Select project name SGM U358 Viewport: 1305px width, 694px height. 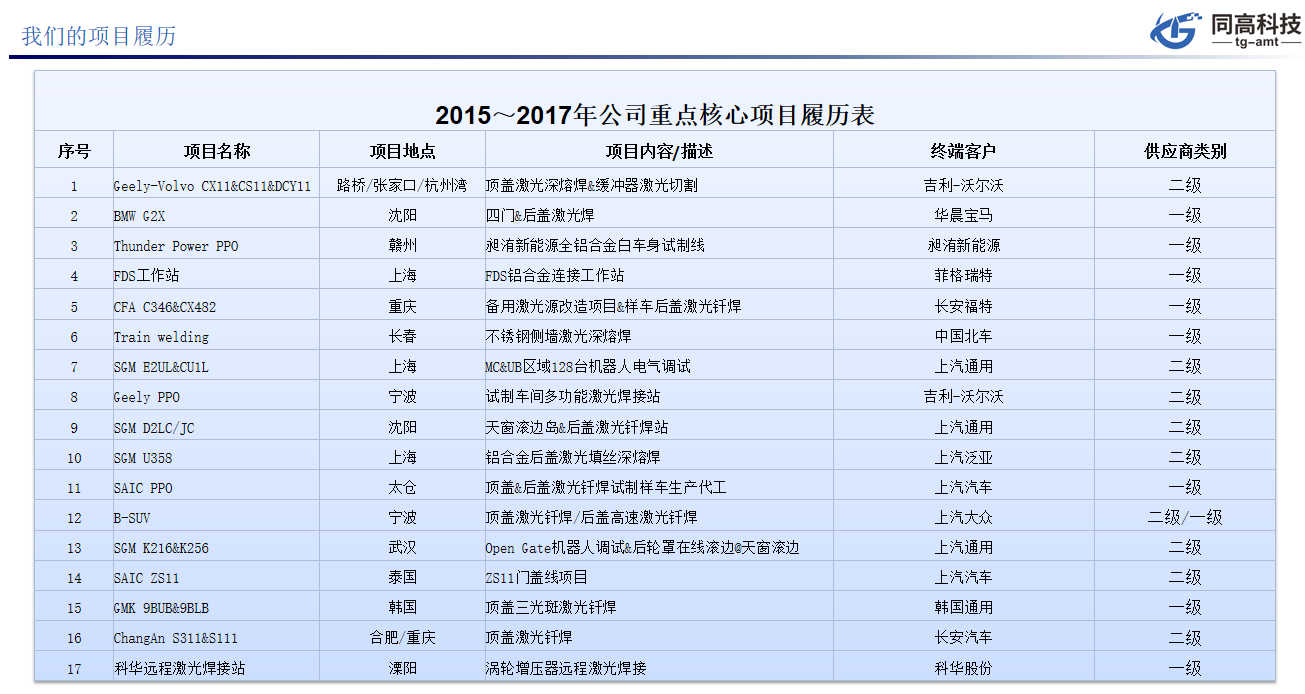coord(142,457)
